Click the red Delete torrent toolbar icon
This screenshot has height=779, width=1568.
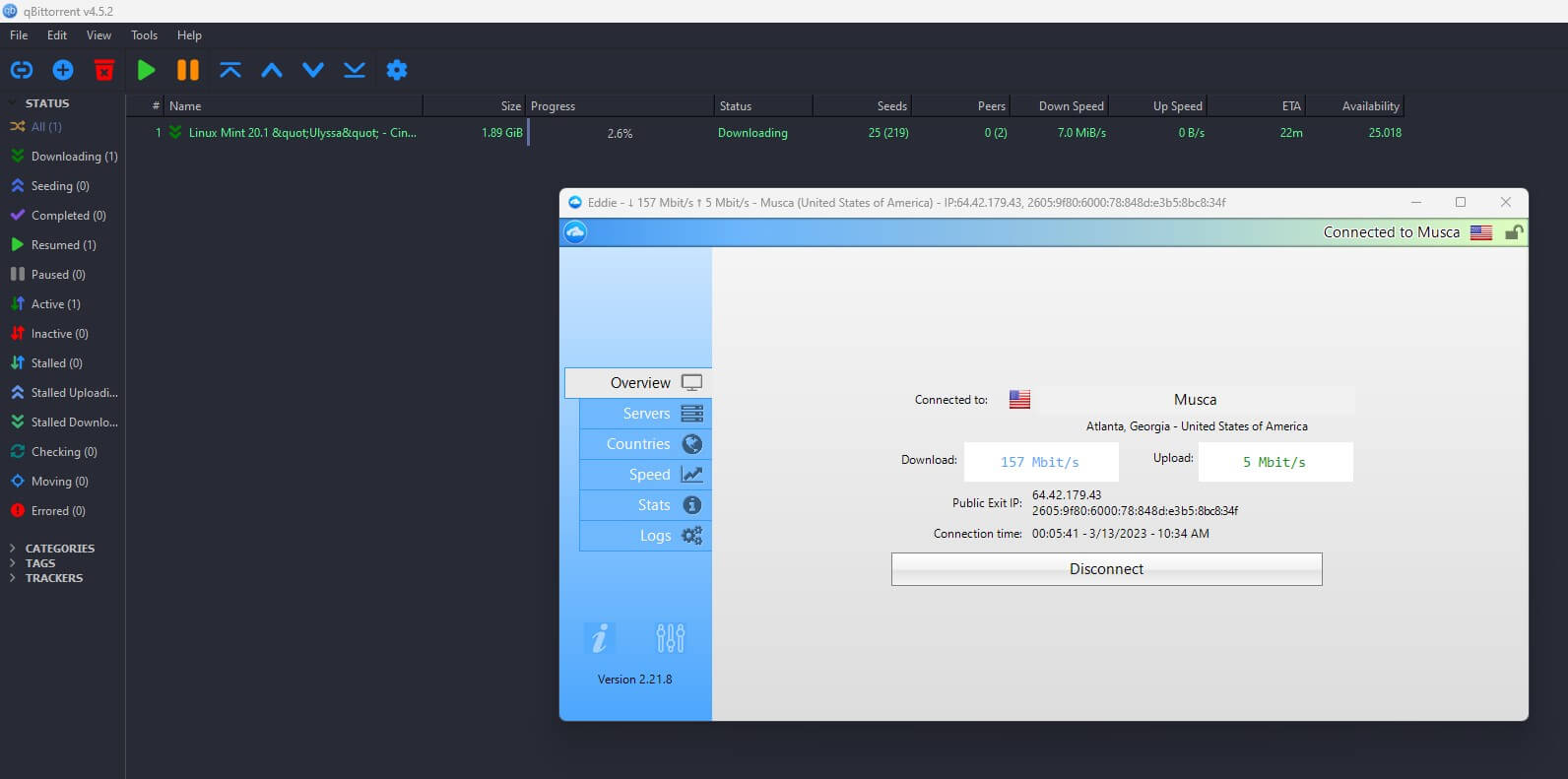point(104,70)
